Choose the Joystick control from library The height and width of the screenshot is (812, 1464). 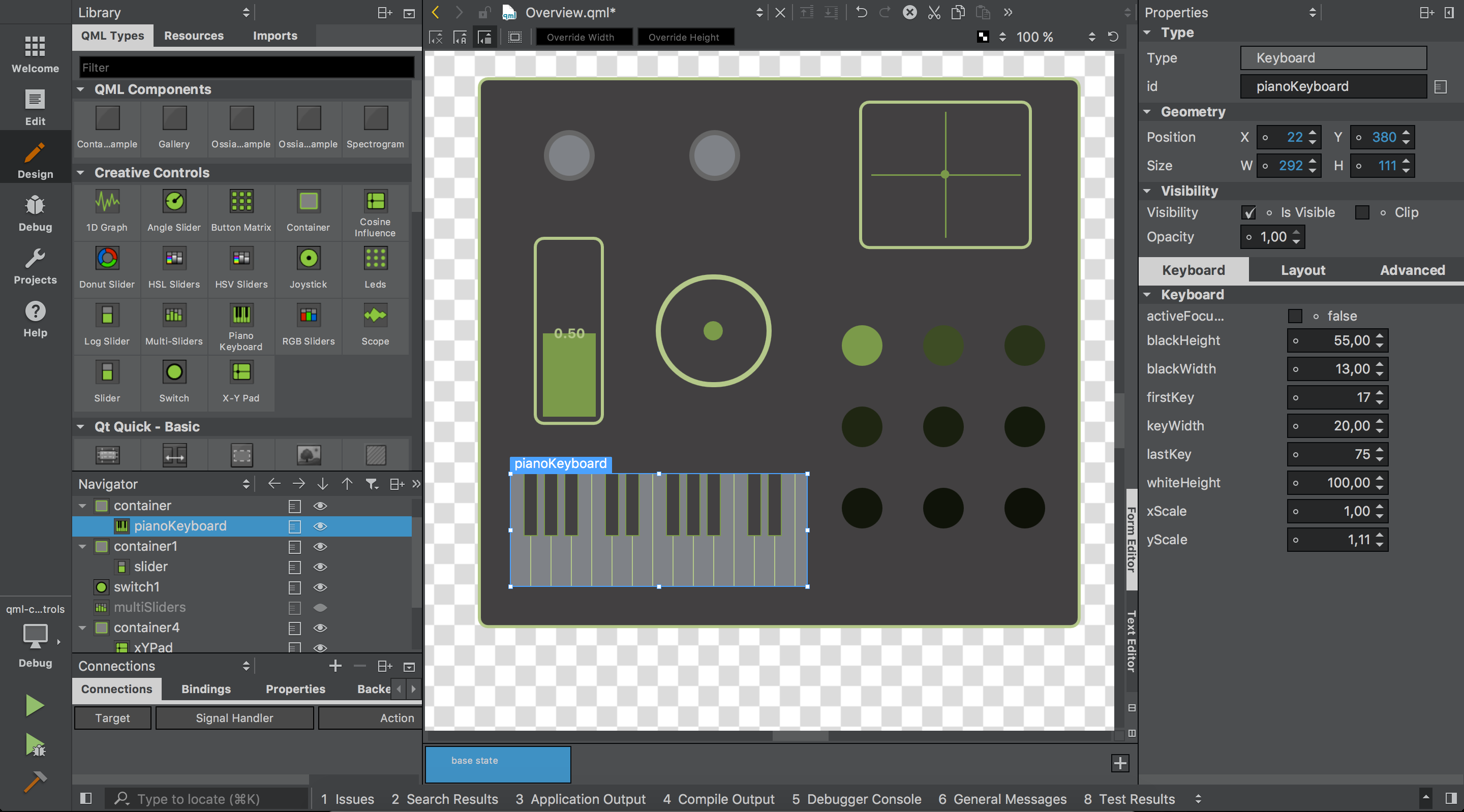pos(308,259)
